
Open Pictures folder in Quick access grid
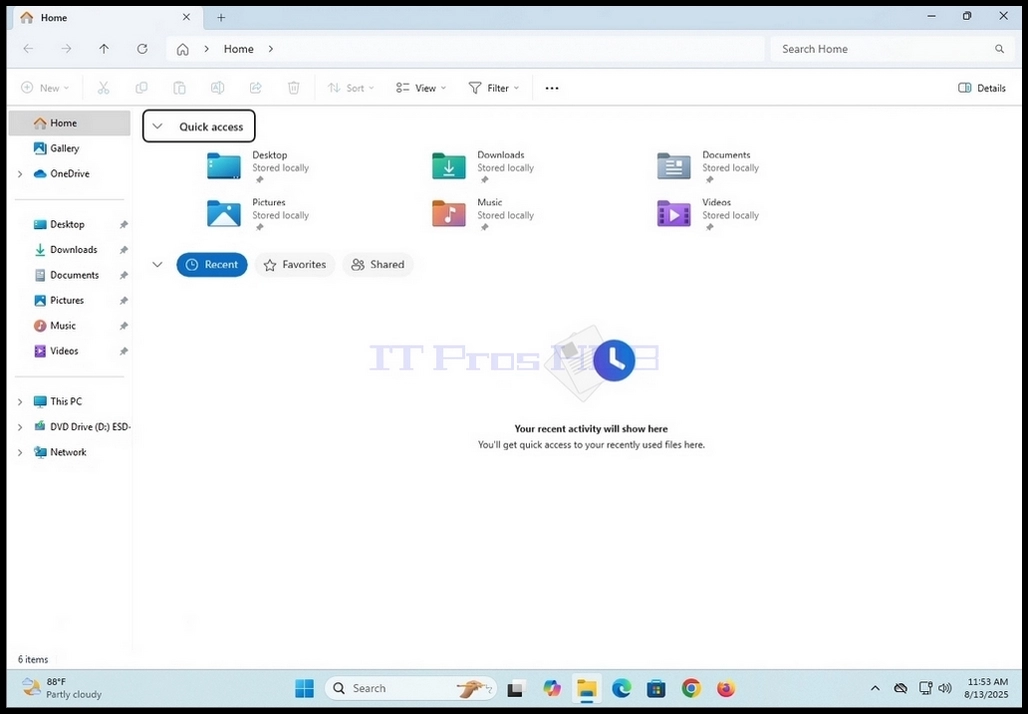click(x=258, y=214)
